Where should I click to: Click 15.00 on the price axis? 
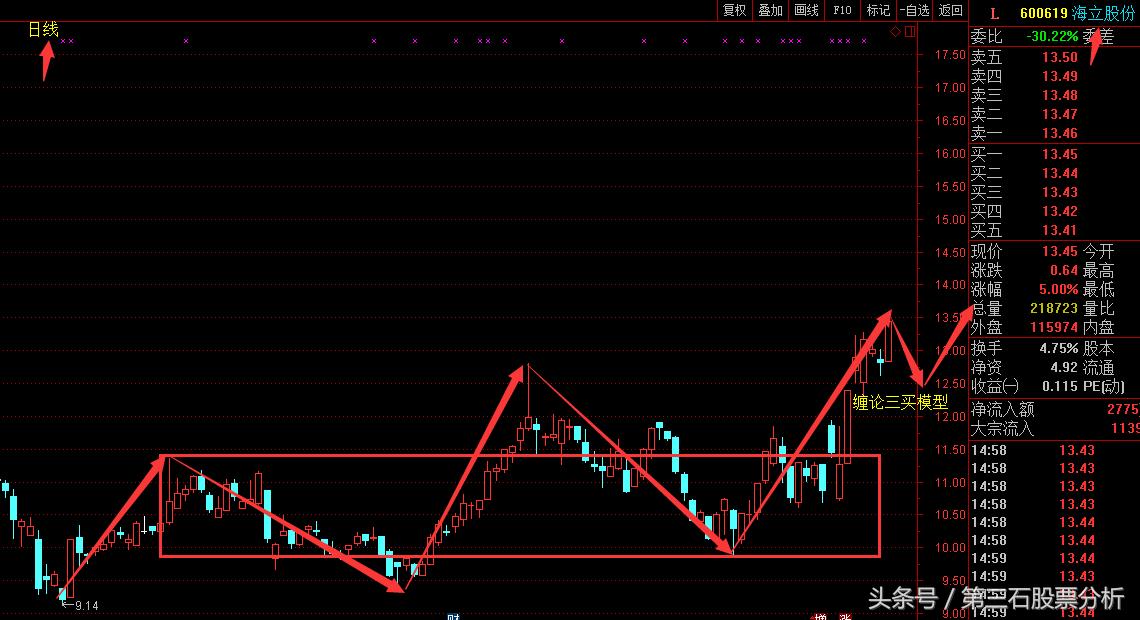(x=950, y=220)
